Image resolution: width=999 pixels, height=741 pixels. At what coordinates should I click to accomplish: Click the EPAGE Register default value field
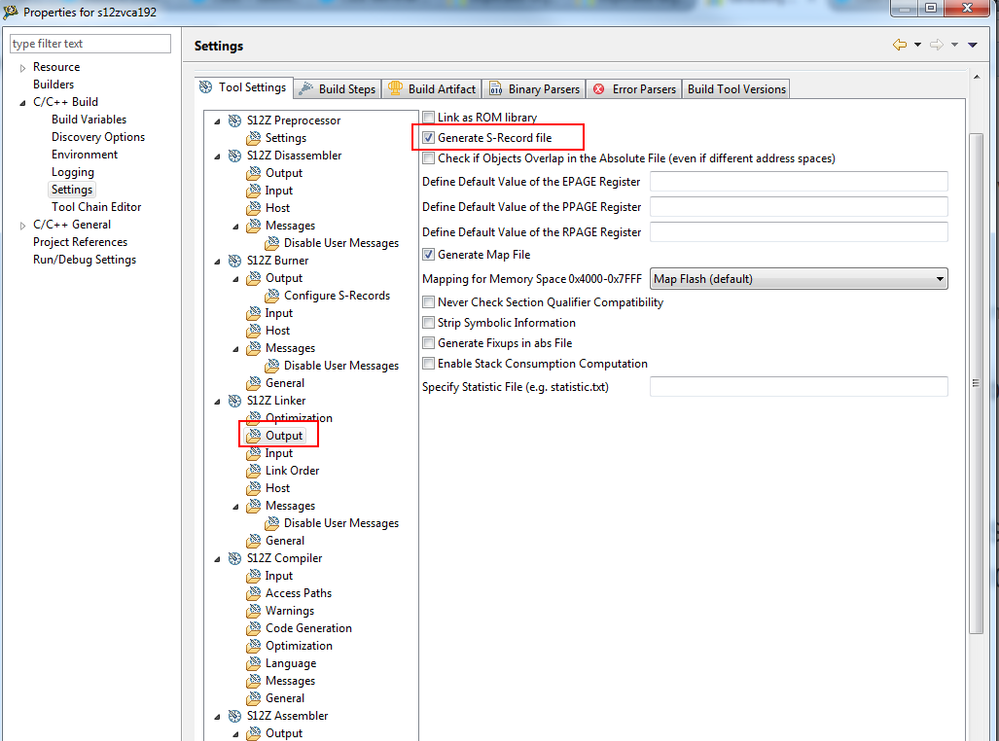(798, 182)
